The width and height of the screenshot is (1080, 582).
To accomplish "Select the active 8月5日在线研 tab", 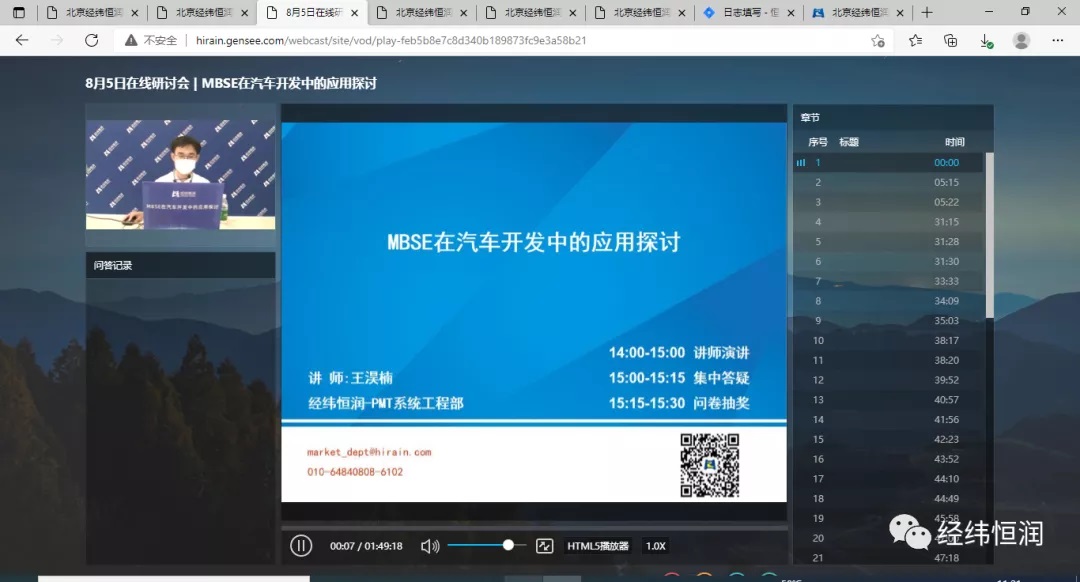I will pos(312,12).
